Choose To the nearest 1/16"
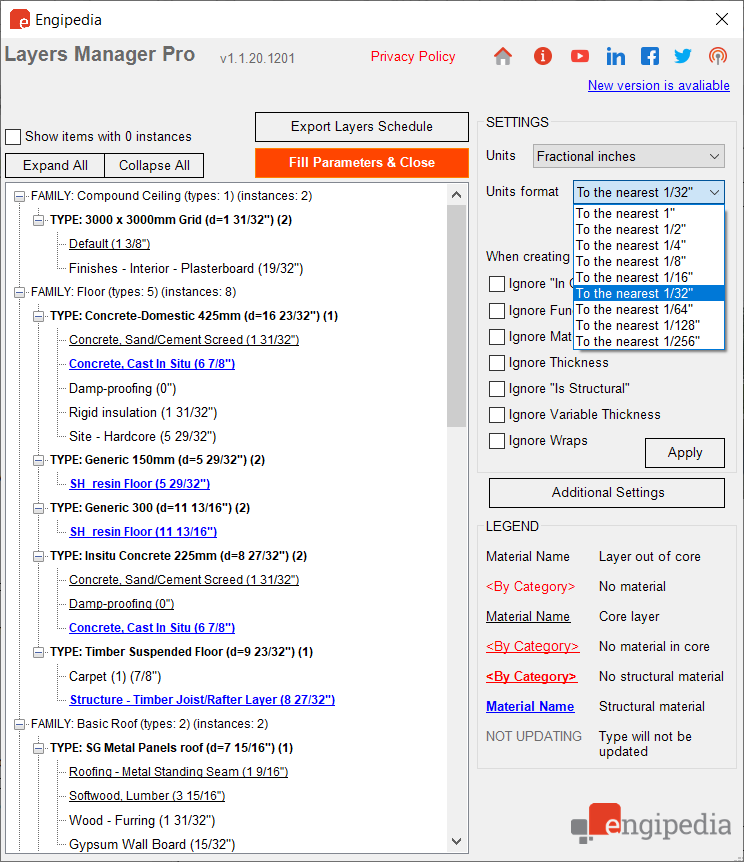The image size is (744, 862). tap(649, 277)
